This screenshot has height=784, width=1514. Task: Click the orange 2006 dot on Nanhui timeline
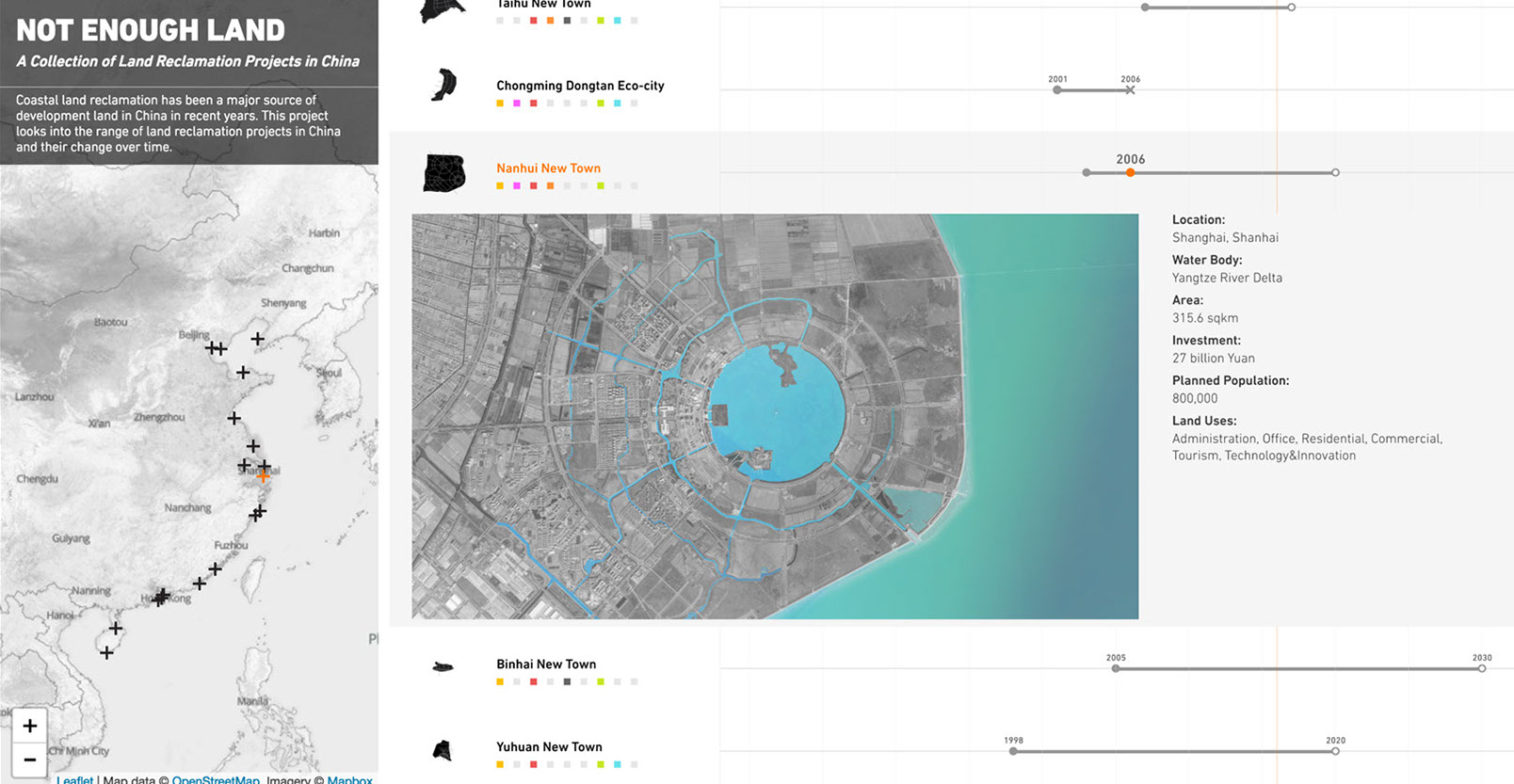[x=1130, y=172]
